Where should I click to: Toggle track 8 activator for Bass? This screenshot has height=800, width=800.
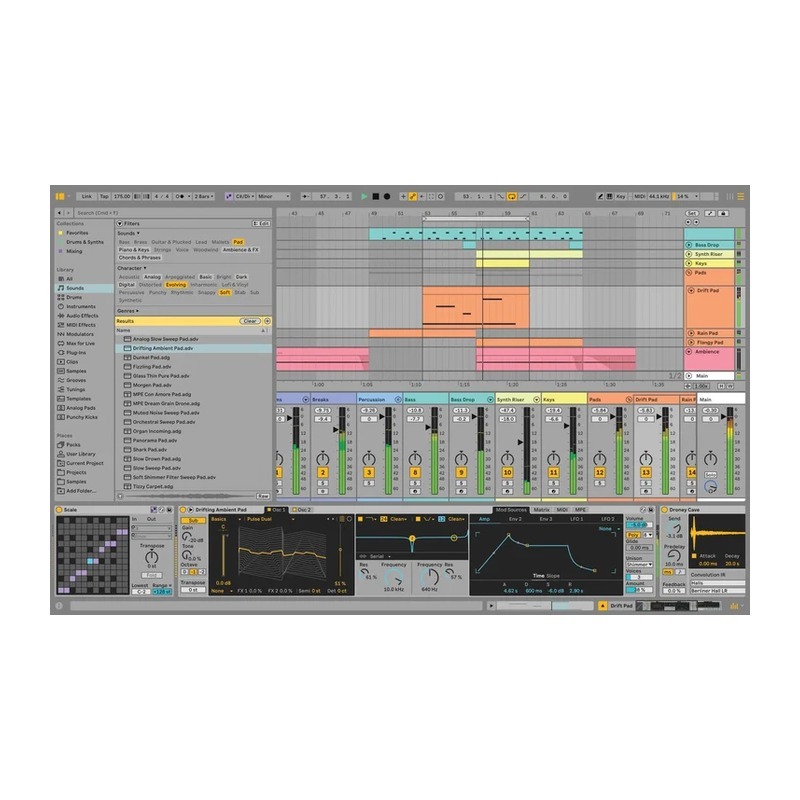coord(415,473)
